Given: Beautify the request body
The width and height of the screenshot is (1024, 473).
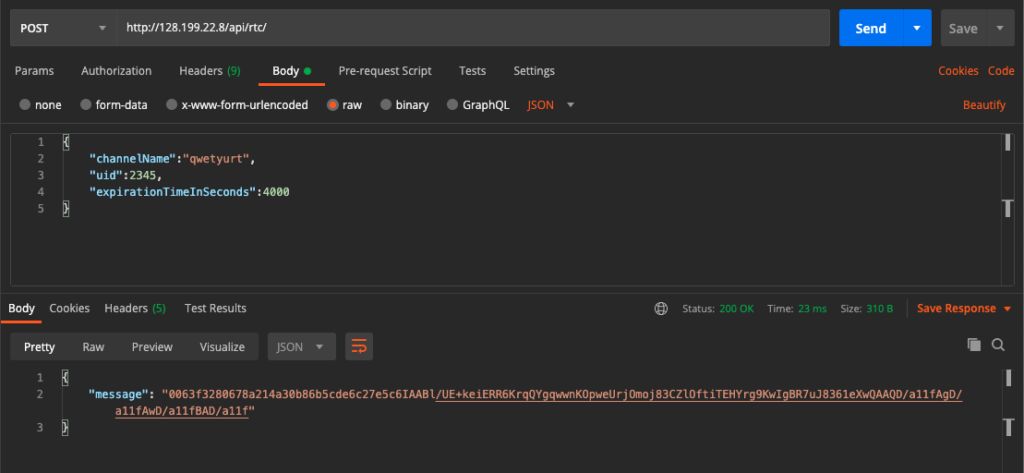Looking at the screenshot, I should coord(984,105).
